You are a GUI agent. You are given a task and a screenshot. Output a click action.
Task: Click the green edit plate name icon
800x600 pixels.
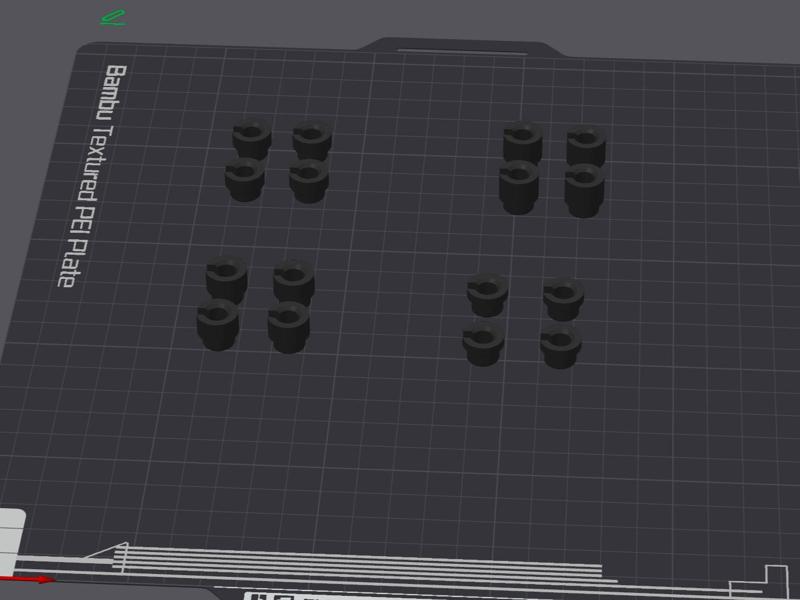pyautogui.click(x=113, y=18)
